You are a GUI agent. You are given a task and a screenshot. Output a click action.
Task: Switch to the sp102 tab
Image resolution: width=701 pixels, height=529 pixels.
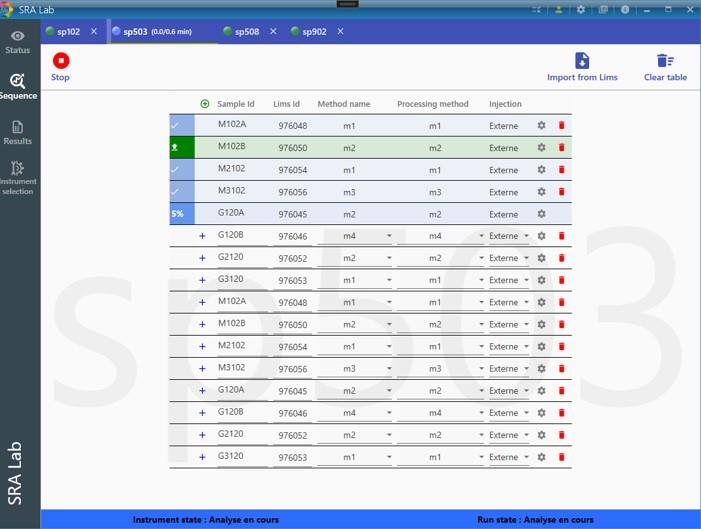67,31
